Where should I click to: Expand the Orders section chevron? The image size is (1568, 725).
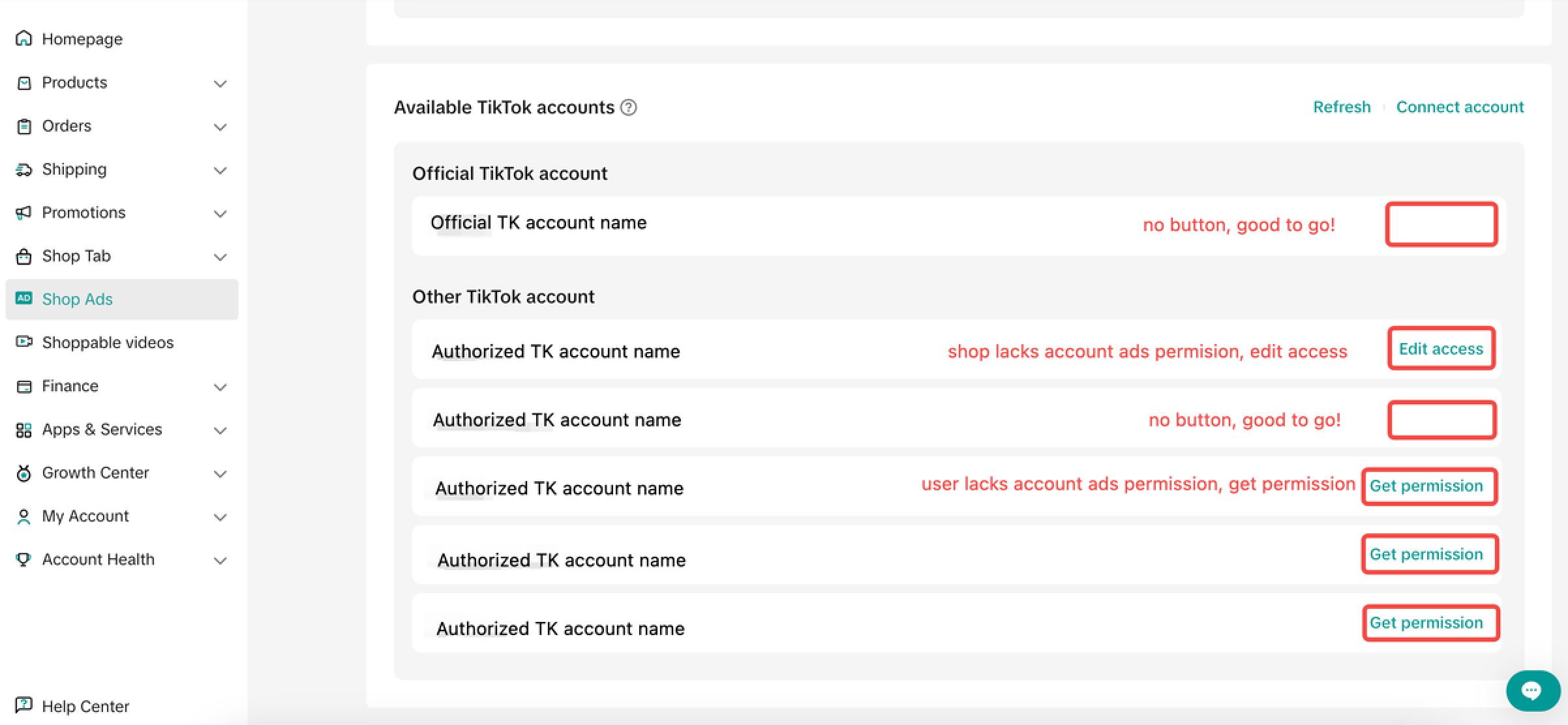pyautogui.click(x=220, y=126)
